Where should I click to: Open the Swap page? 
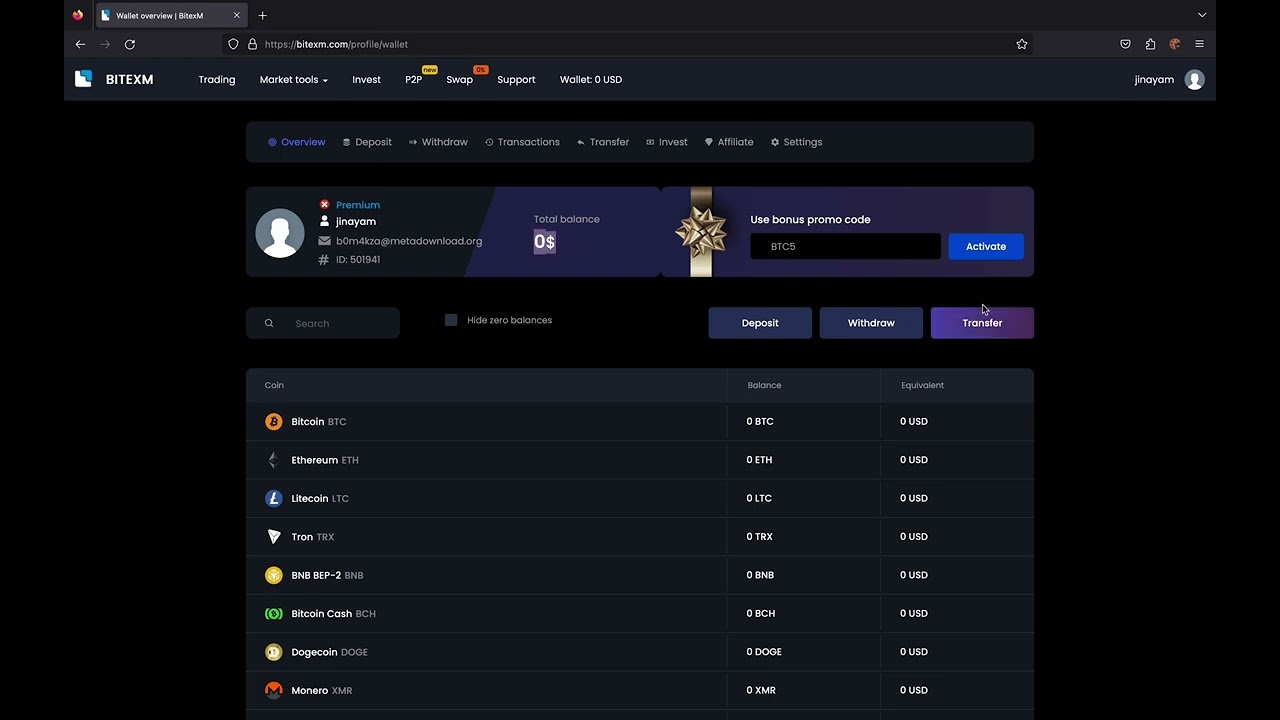(459, 80)
